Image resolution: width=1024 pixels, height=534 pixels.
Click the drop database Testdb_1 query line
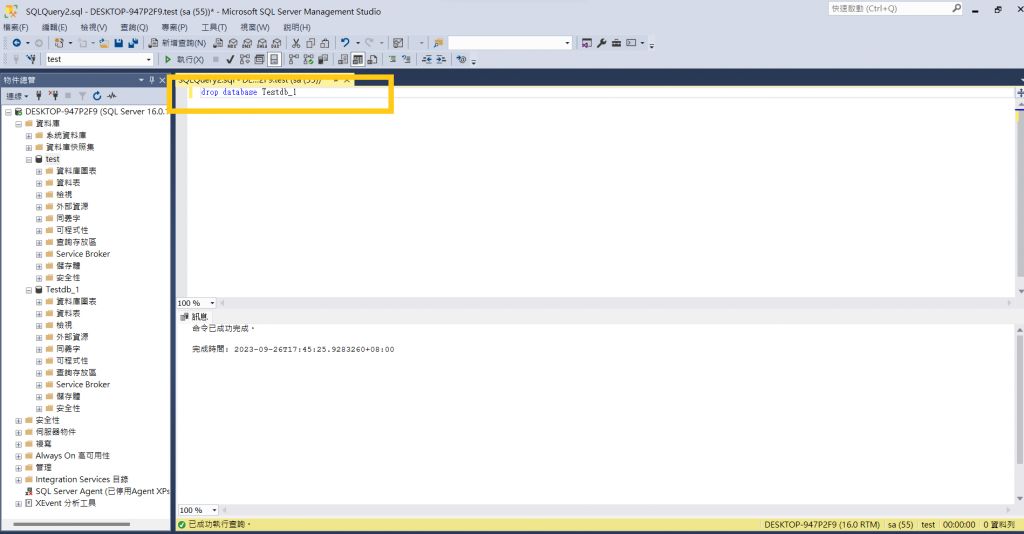point(248,92)
